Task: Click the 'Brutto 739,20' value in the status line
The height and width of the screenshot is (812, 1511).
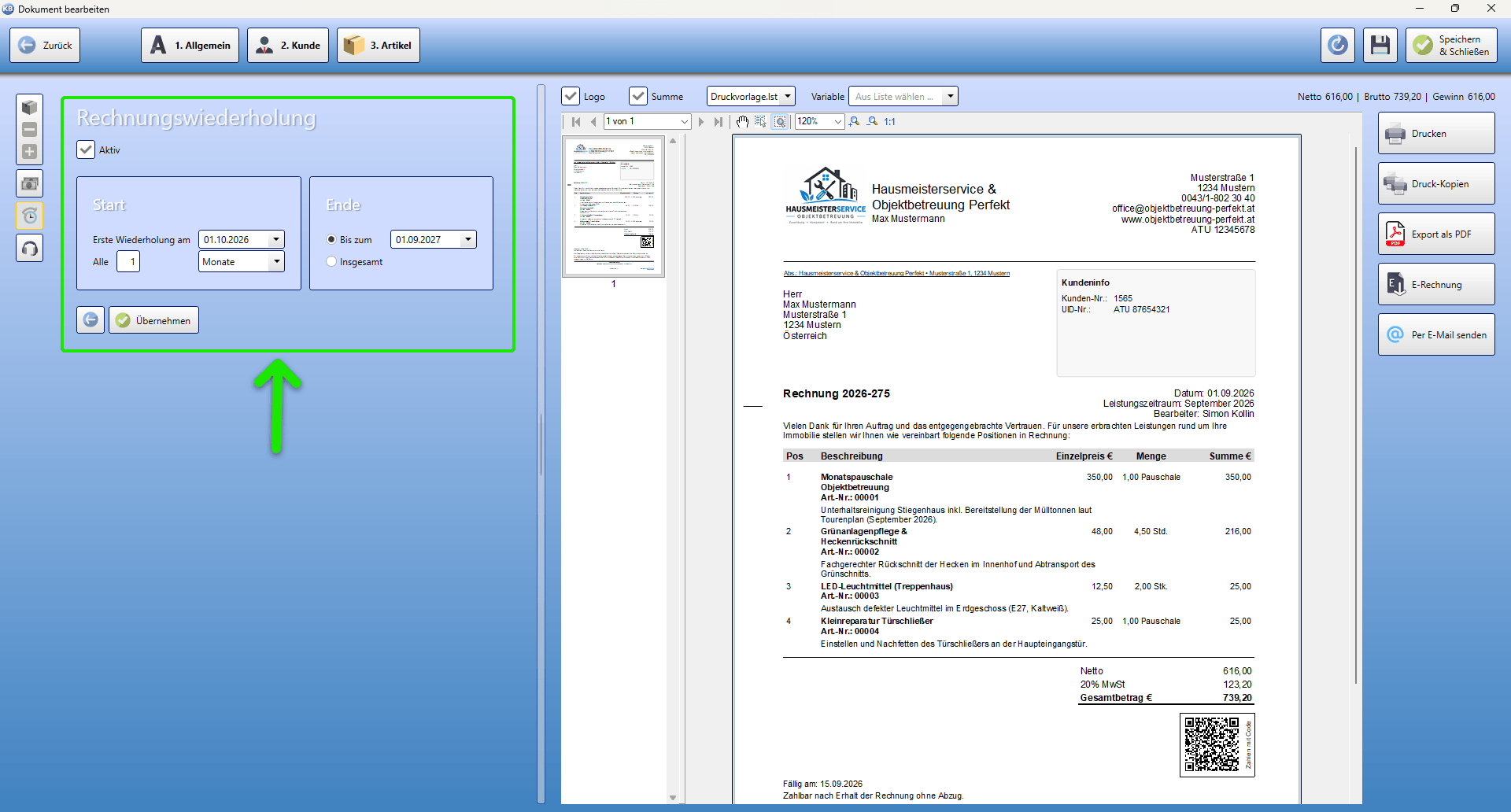Action: point(1393,97)
